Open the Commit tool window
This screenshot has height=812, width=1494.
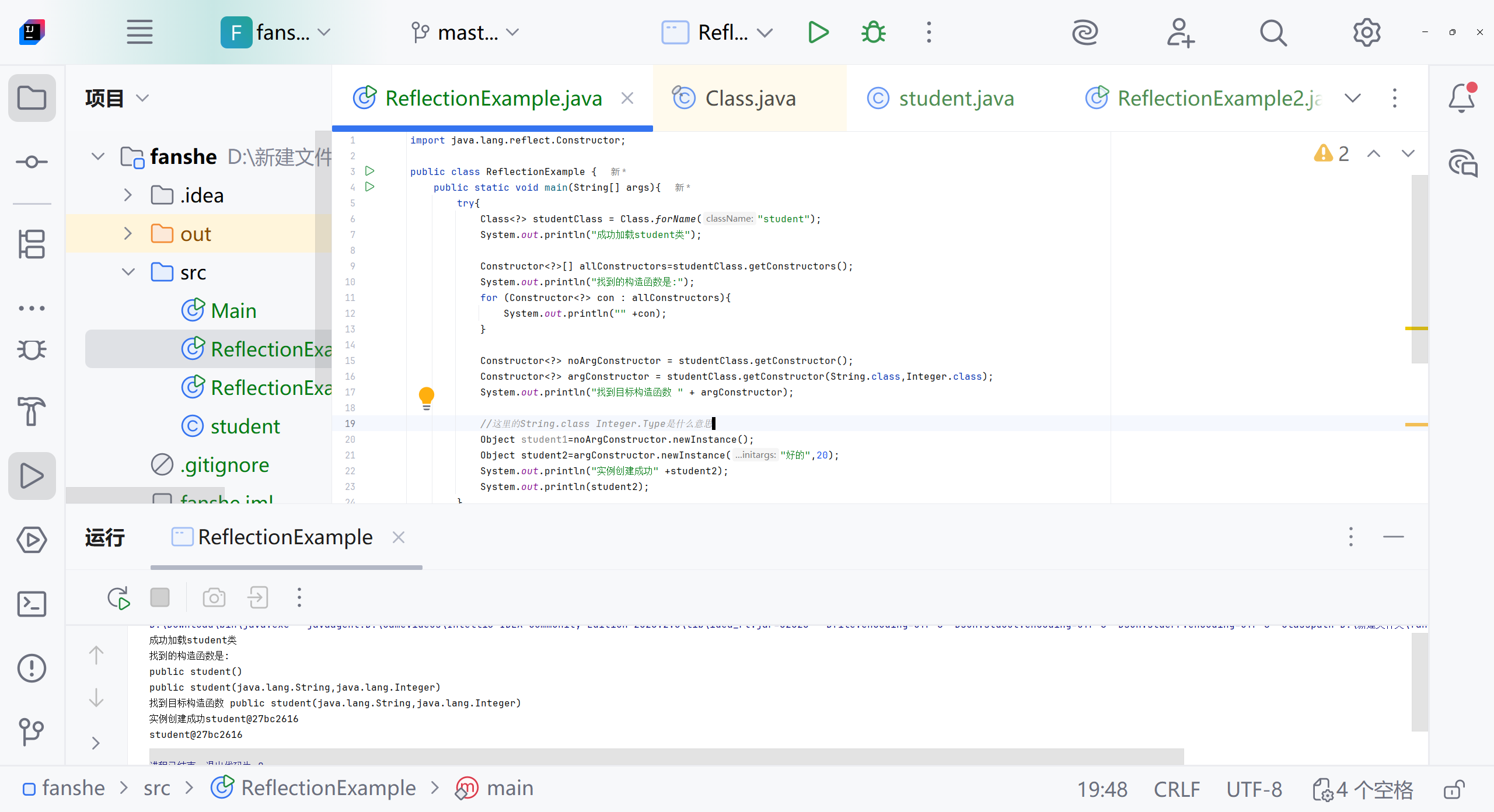click(32, 162)
